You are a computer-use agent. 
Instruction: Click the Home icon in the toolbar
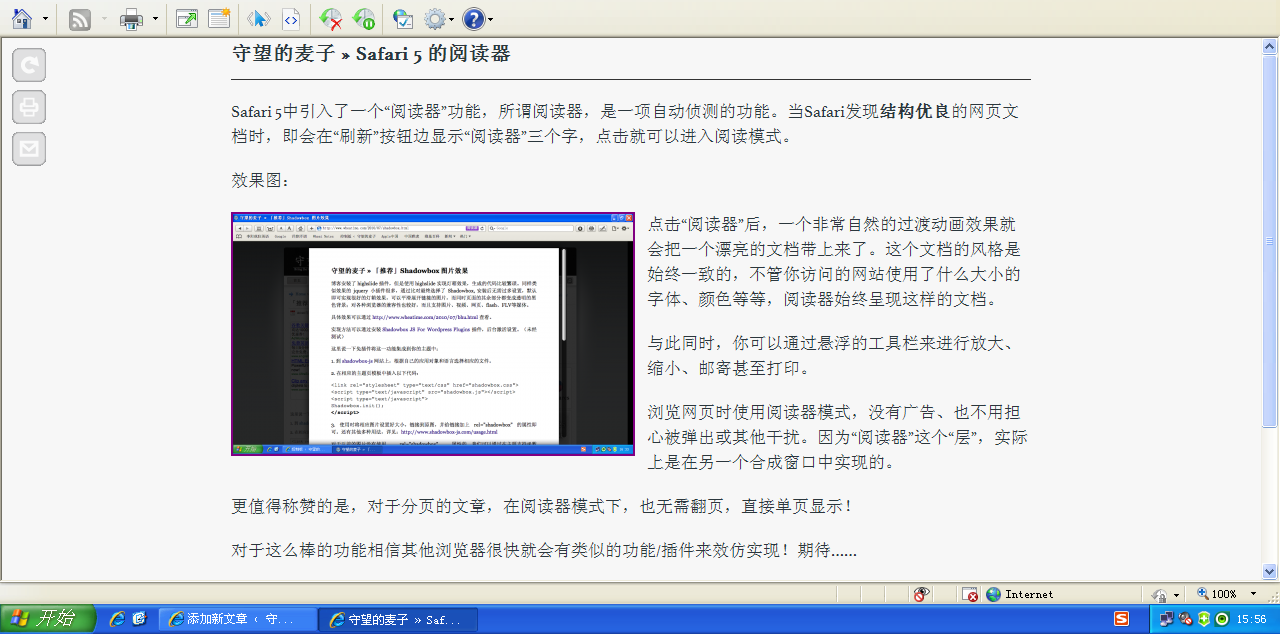point(22,18)
